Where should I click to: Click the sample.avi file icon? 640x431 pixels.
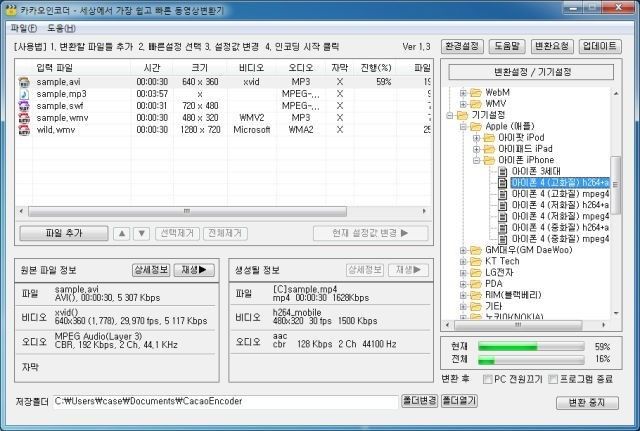click(x=24, y=82)
